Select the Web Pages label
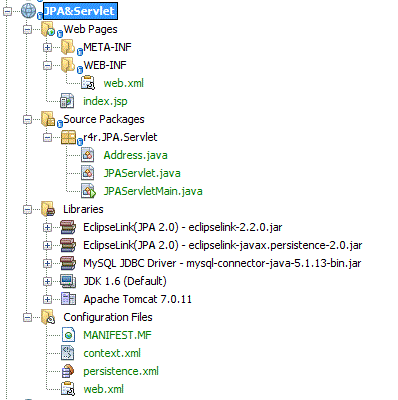398x400 pixels. coord(90,29)
